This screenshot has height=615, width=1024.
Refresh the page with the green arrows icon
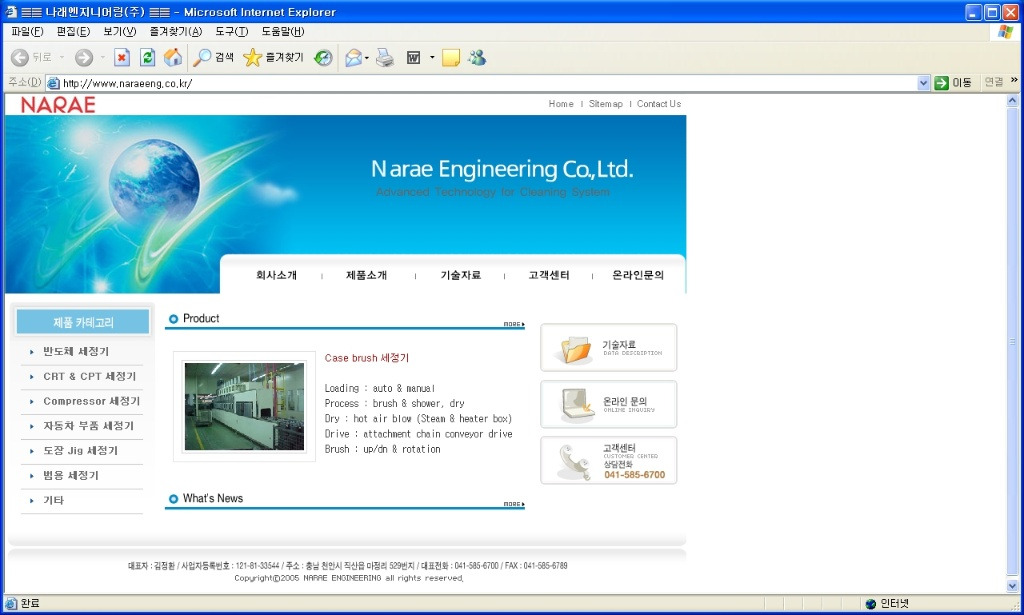[x=148, y=57]
